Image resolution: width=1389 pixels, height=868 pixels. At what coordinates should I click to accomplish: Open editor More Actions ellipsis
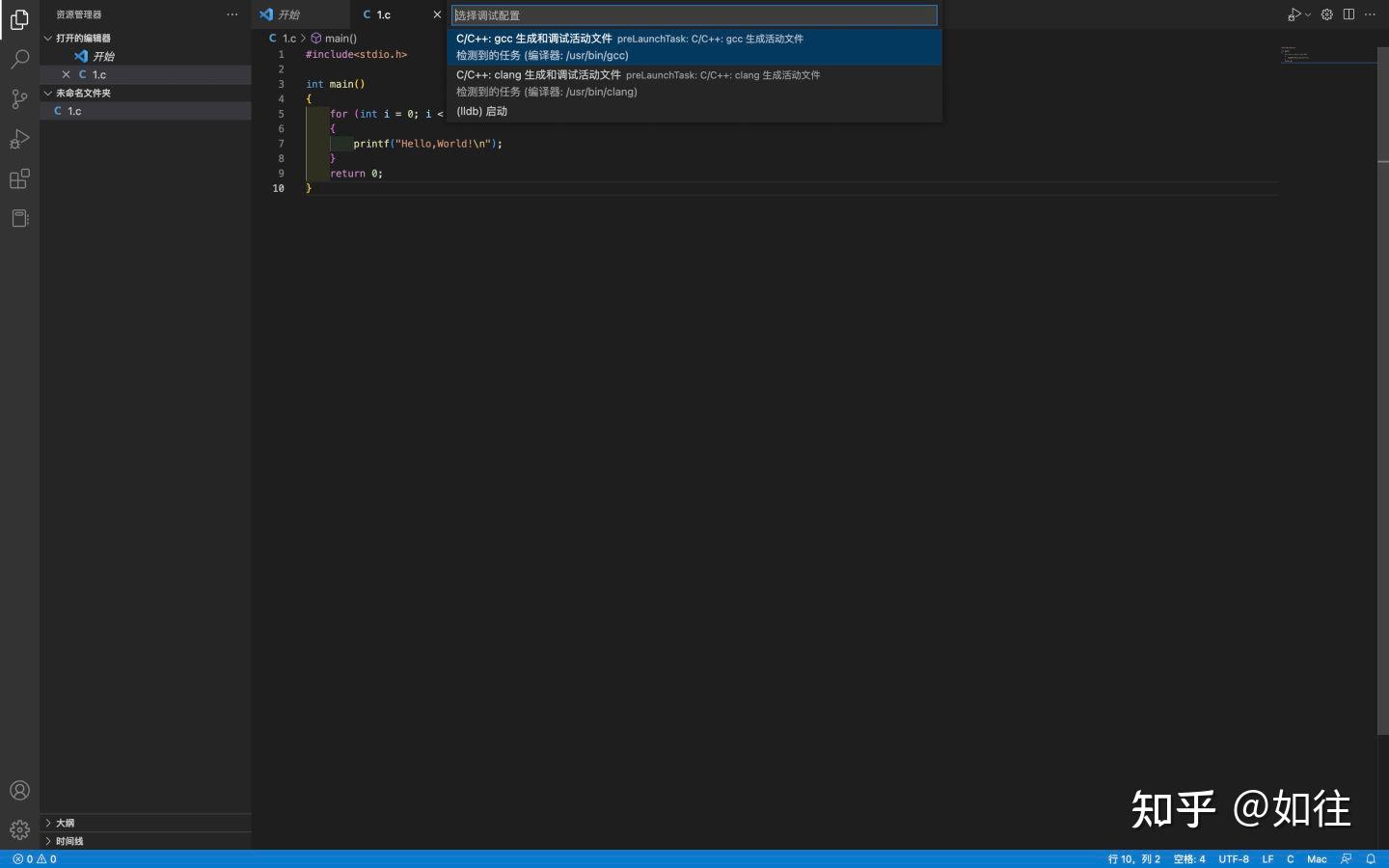point(1370,14)
